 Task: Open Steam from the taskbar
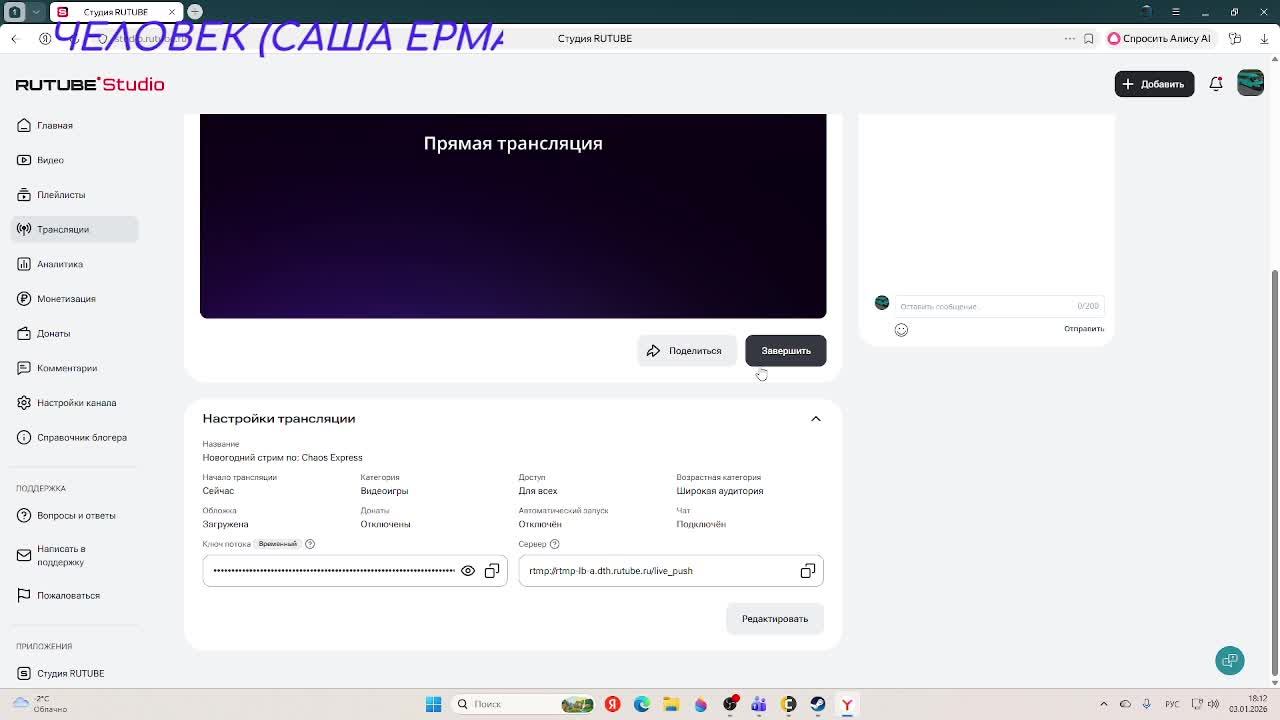click(x=818, y=704)
